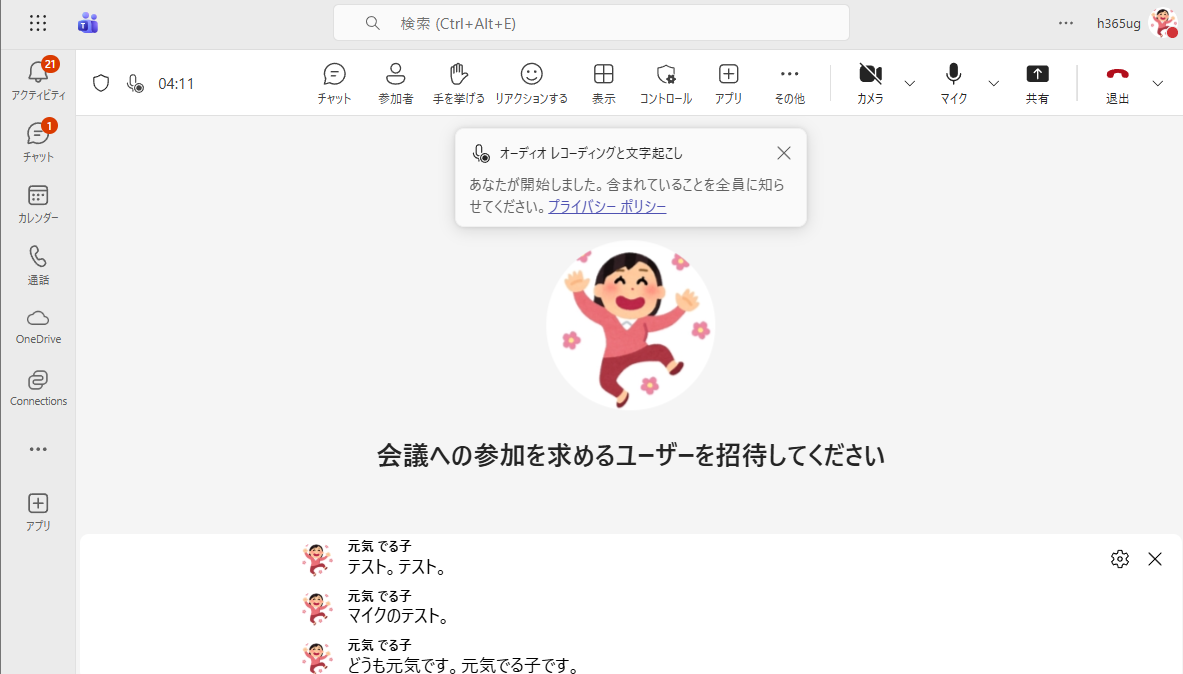Leave the meeting with the red phone button
The image size is (1183, 674).
[1117, 83]
